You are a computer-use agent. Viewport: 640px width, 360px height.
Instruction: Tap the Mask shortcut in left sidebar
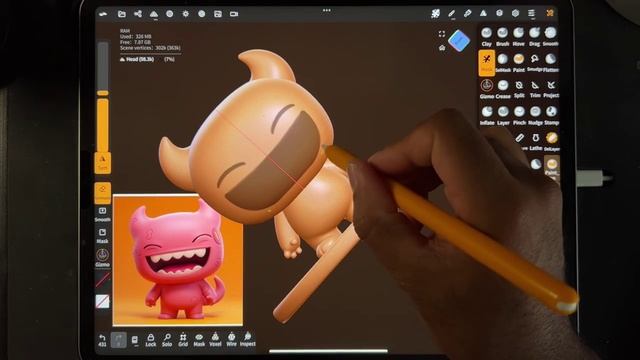(102, 236)
